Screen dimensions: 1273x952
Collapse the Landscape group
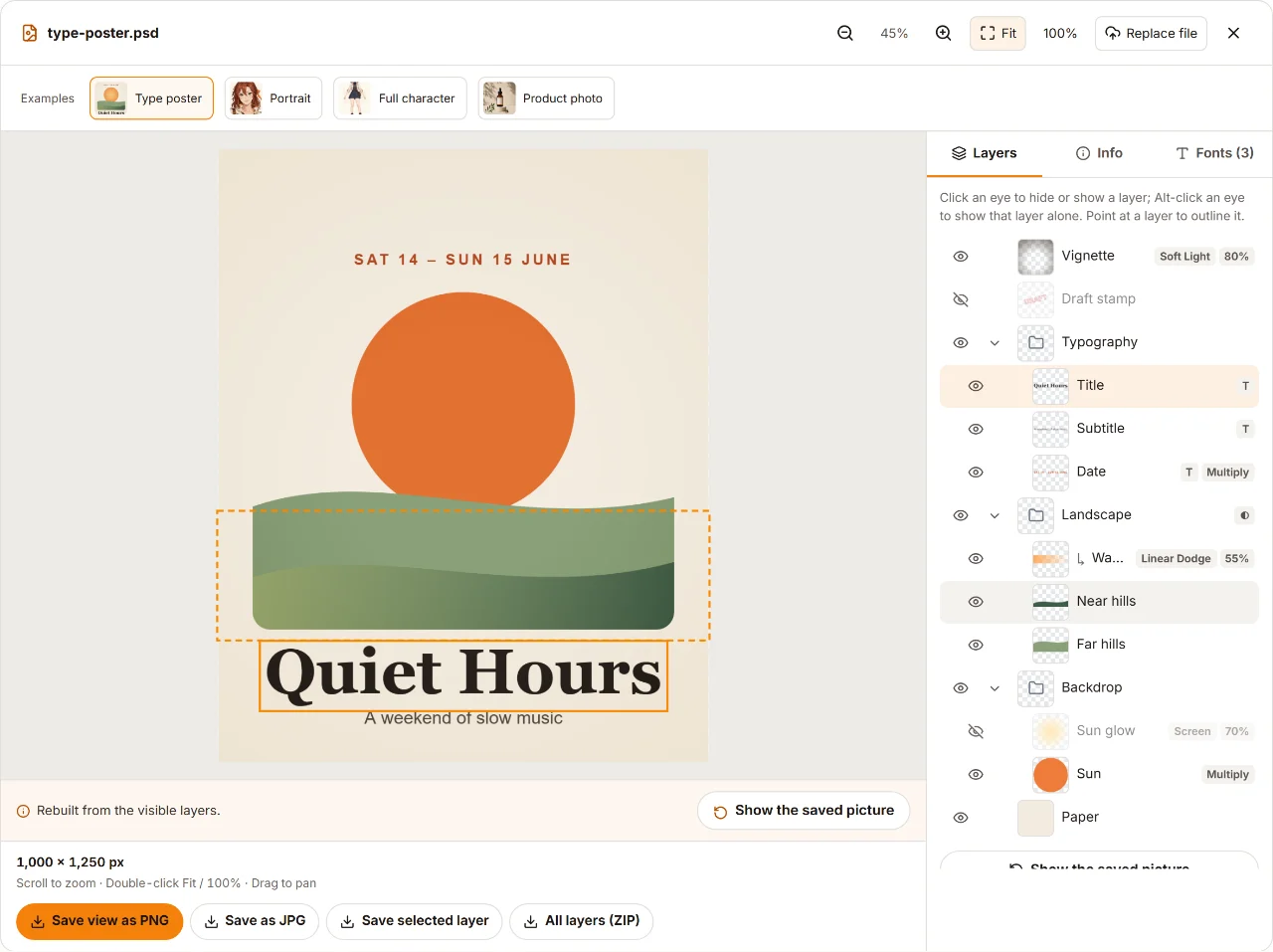click(995, 515)
